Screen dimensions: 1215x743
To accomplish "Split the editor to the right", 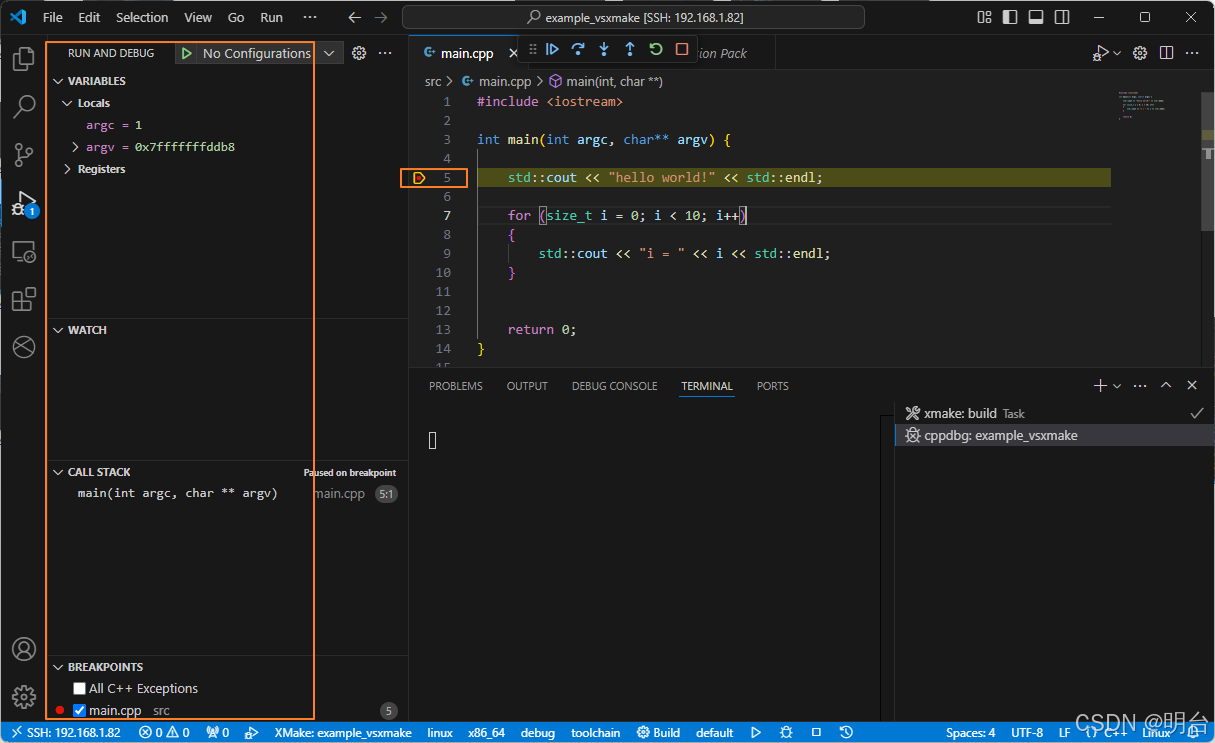I will [x=1166, y=53].
